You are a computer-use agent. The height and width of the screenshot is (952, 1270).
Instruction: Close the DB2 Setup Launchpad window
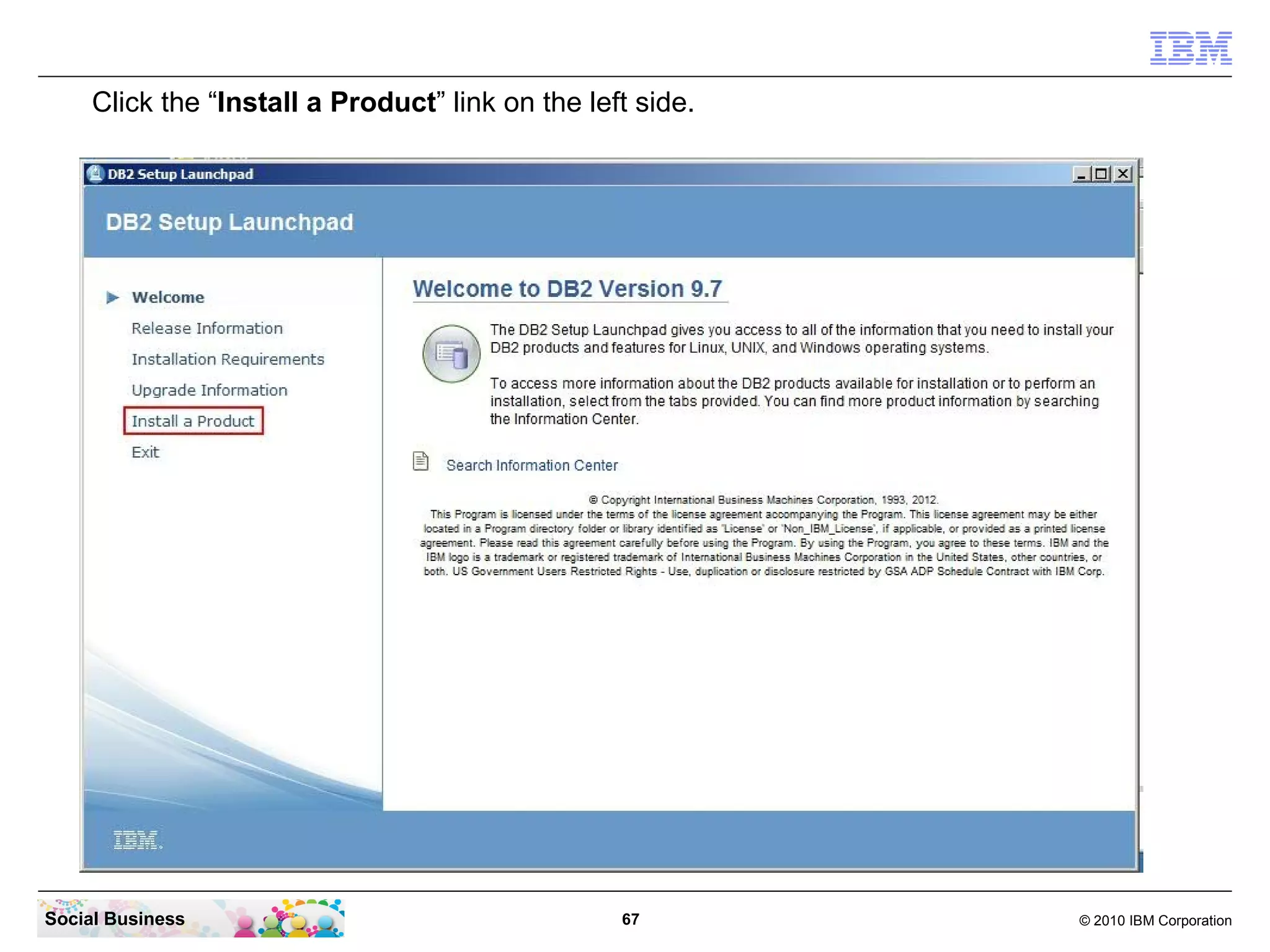coord(1123,174)
